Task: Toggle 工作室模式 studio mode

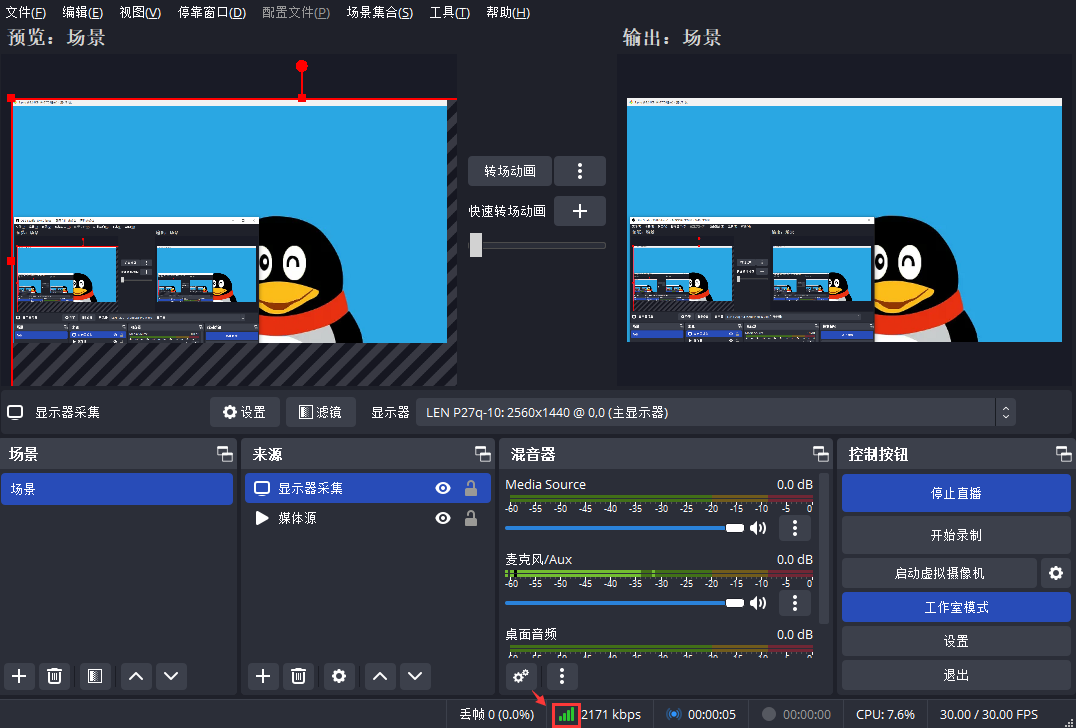Action: coord(956,607)
